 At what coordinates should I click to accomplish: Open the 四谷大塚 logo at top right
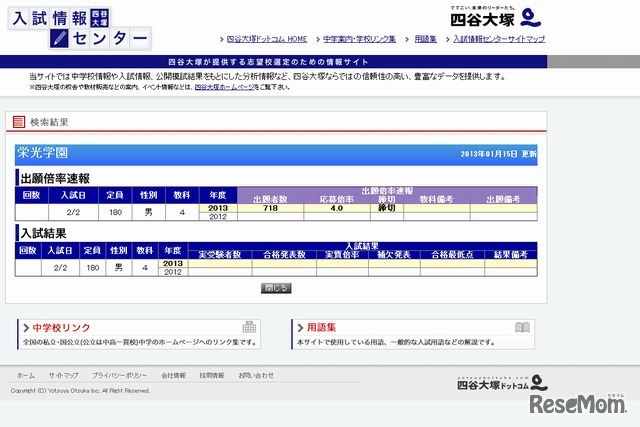(496, 17)
